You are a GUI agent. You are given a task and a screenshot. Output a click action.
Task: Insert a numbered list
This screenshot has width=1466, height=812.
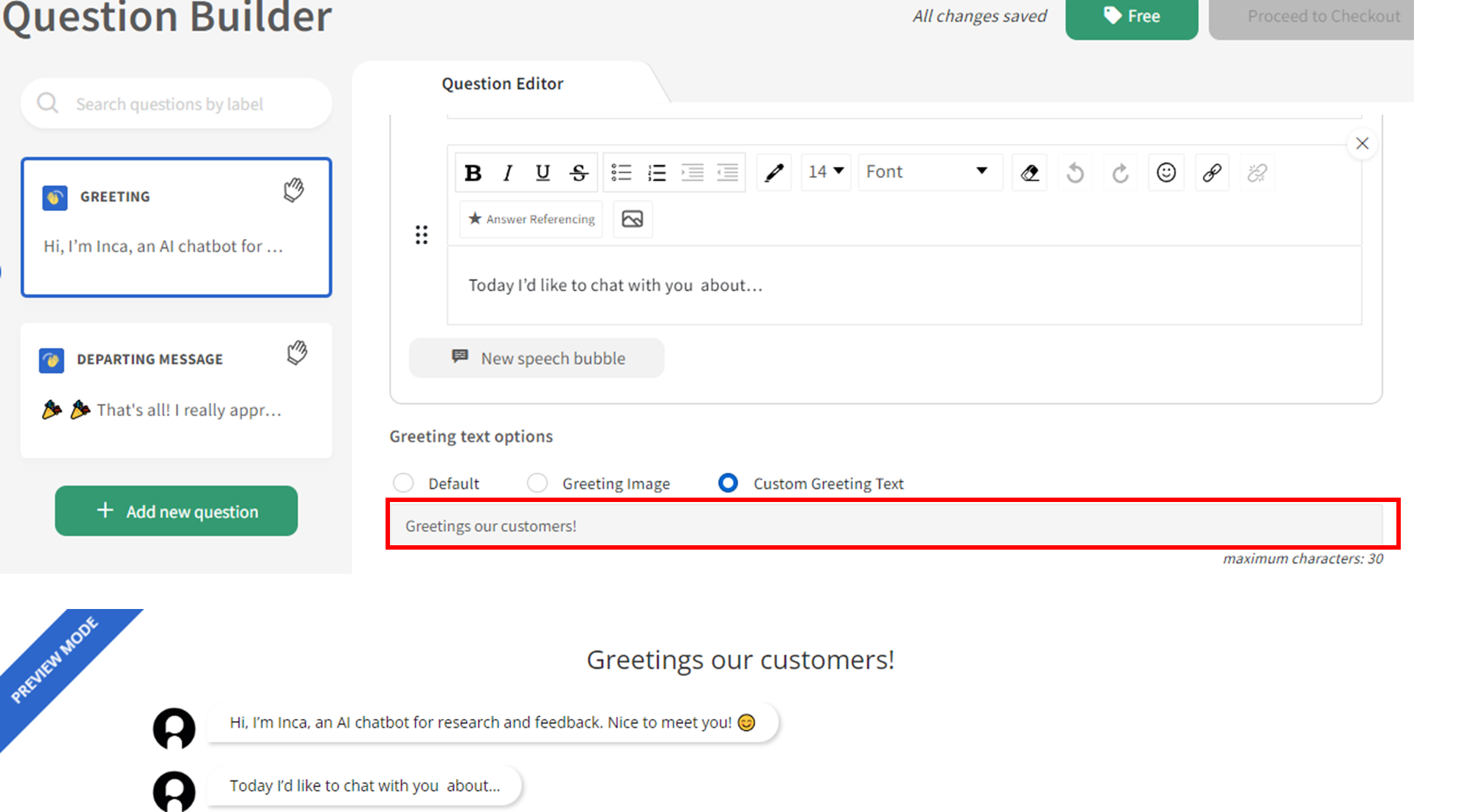tap(657, 173)
